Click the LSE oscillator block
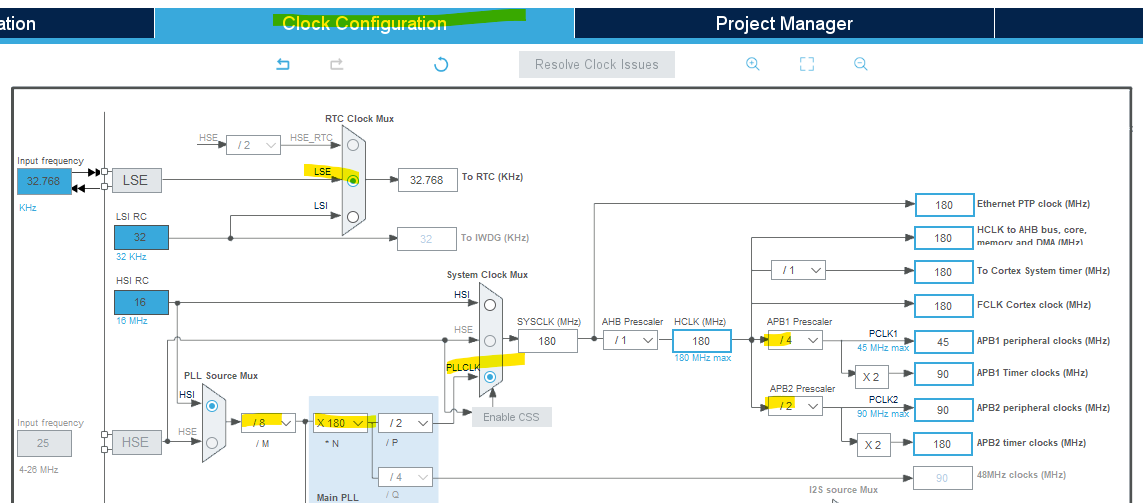Screen dimensions: 1143x503 [x=136, y=180]
